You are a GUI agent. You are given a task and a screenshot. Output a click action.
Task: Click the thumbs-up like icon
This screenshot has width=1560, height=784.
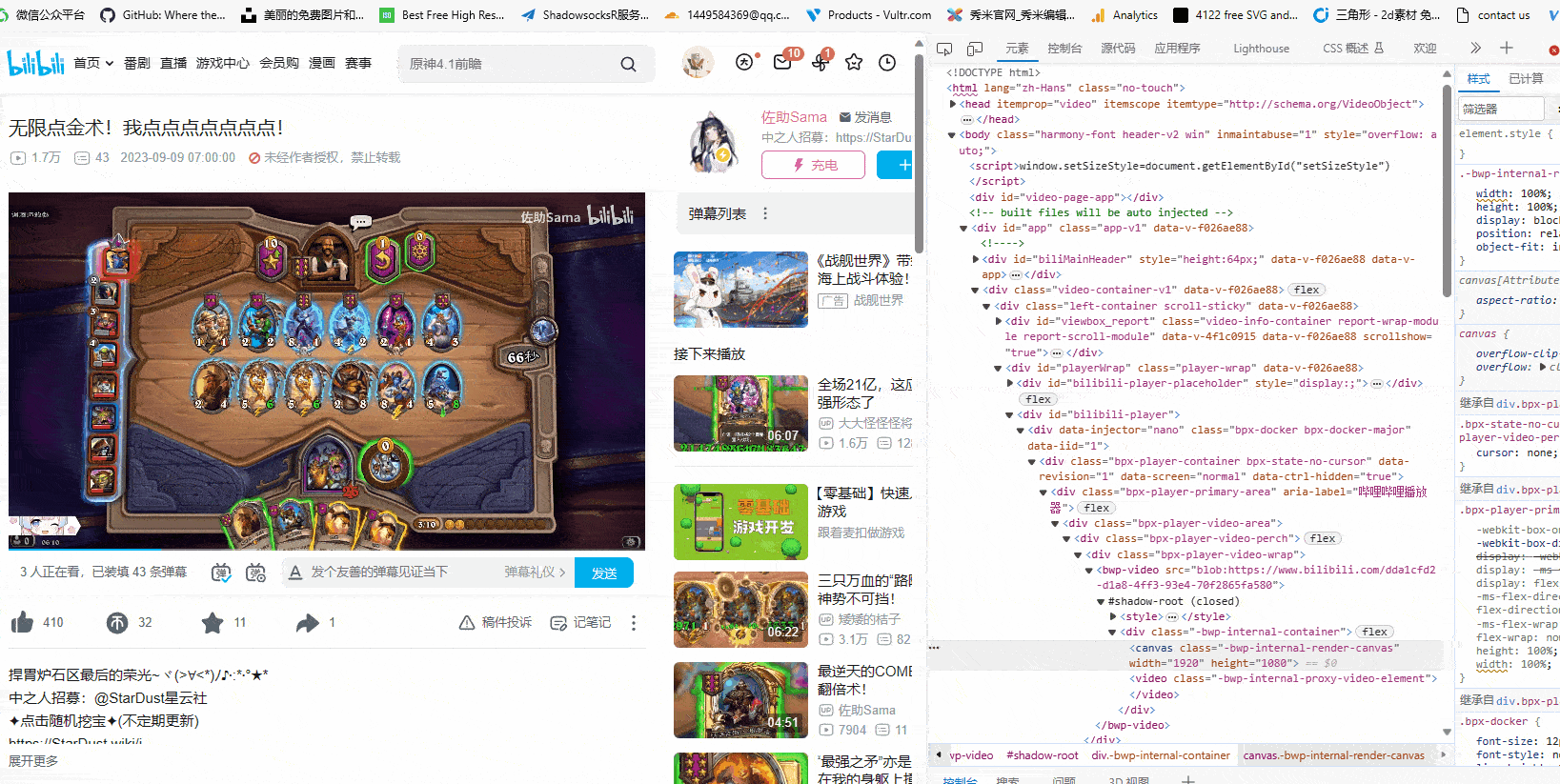(23, 623)
